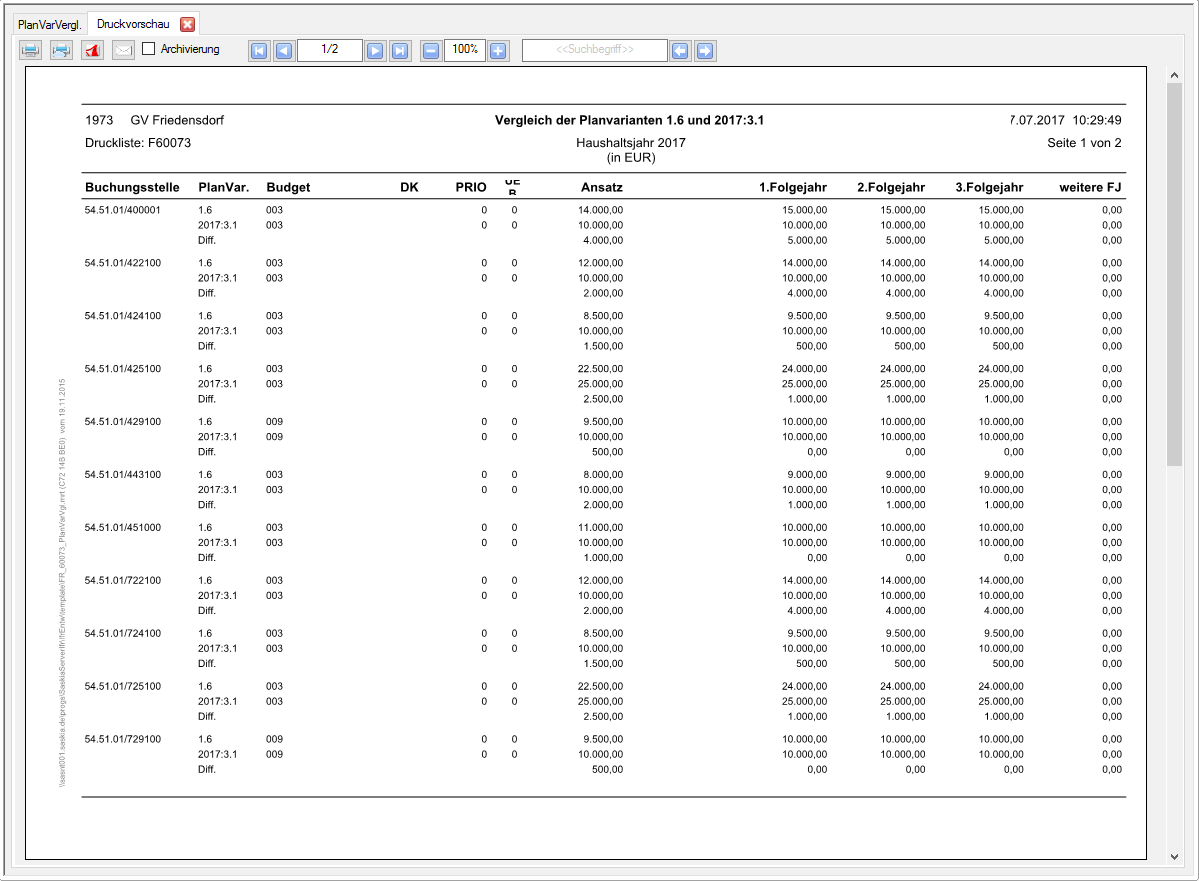Jump to the first page
Screen dimensions: 1199x881
point(259,51)
